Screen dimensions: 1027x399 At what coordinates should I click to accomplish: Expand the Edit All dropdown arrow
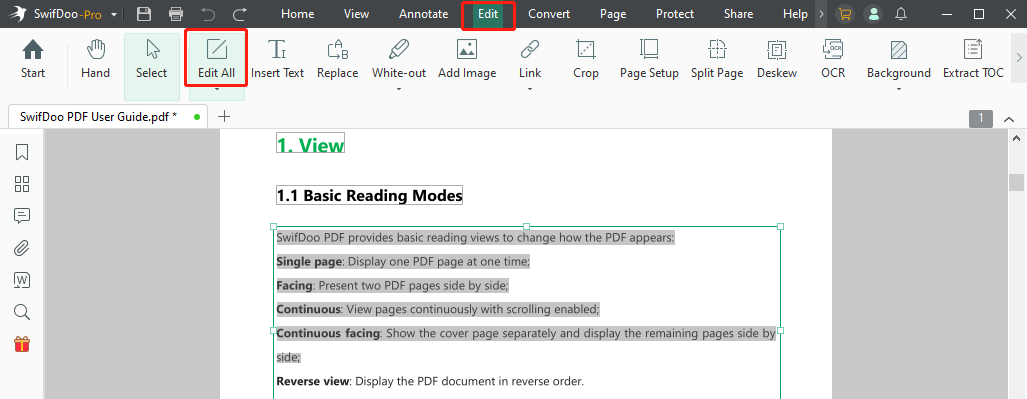pyautogui.click(x=217, y=88)
